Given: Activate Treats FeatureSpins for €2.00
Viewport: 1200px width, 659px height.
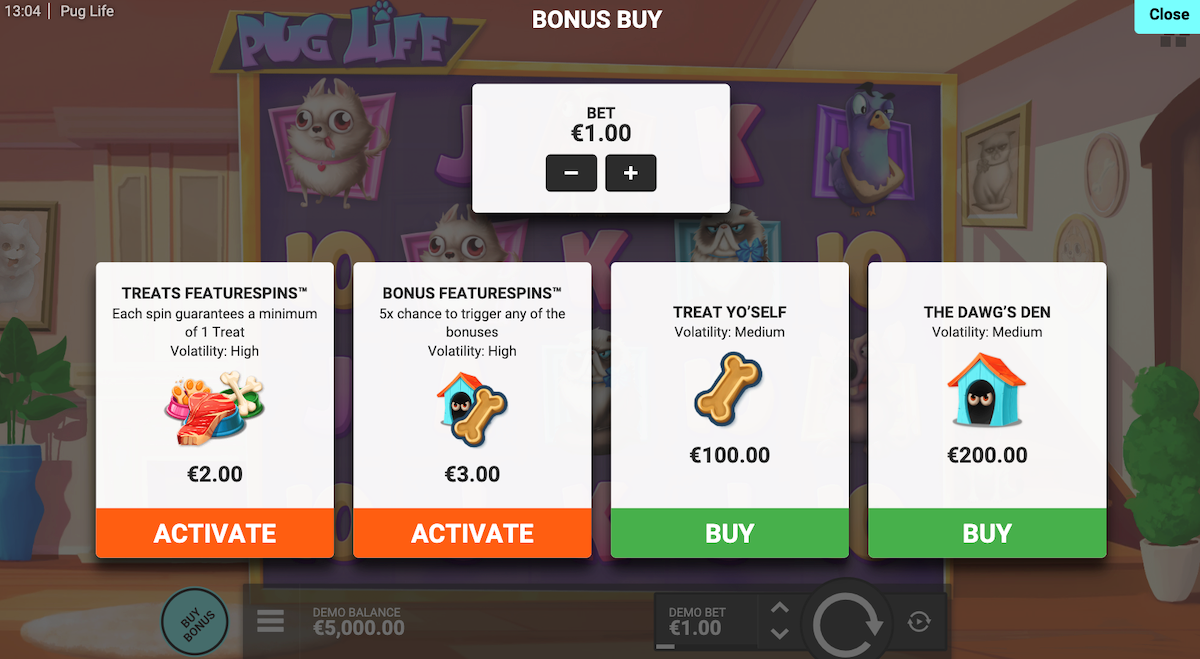Looking at the screenshot, I should tap(215, 533).
